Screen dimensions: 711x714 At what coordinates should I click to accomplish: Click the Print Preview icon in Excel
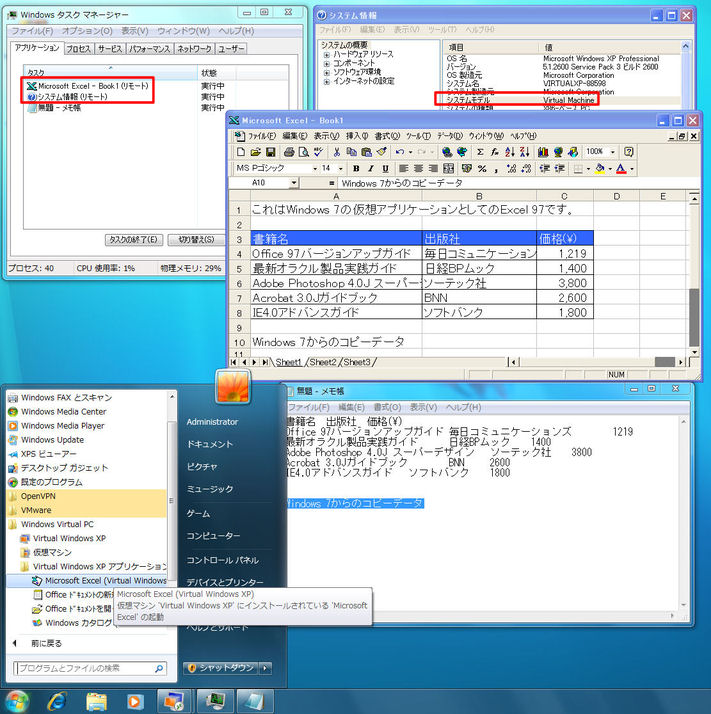click(x=303, y=152)
